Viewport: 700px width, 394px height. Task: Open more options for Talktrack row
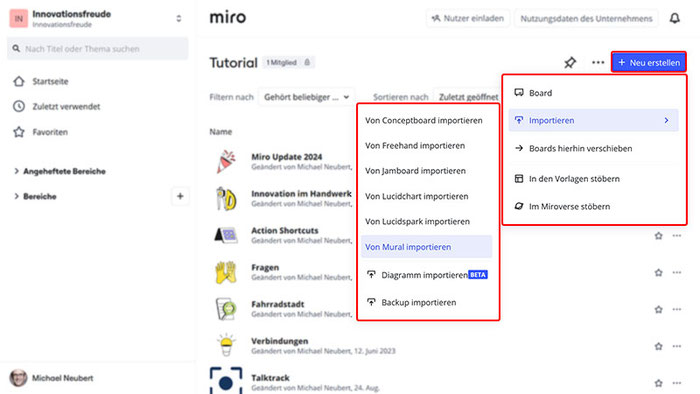click(x=677, y=383)
